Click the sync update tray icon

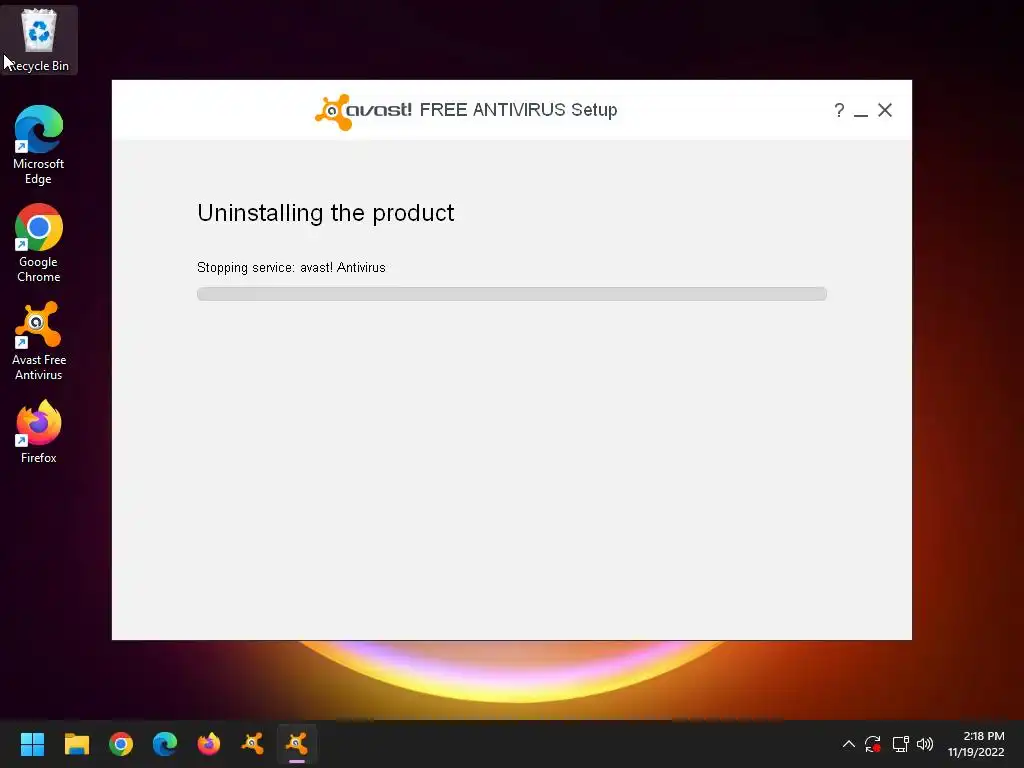coord(873,744)
